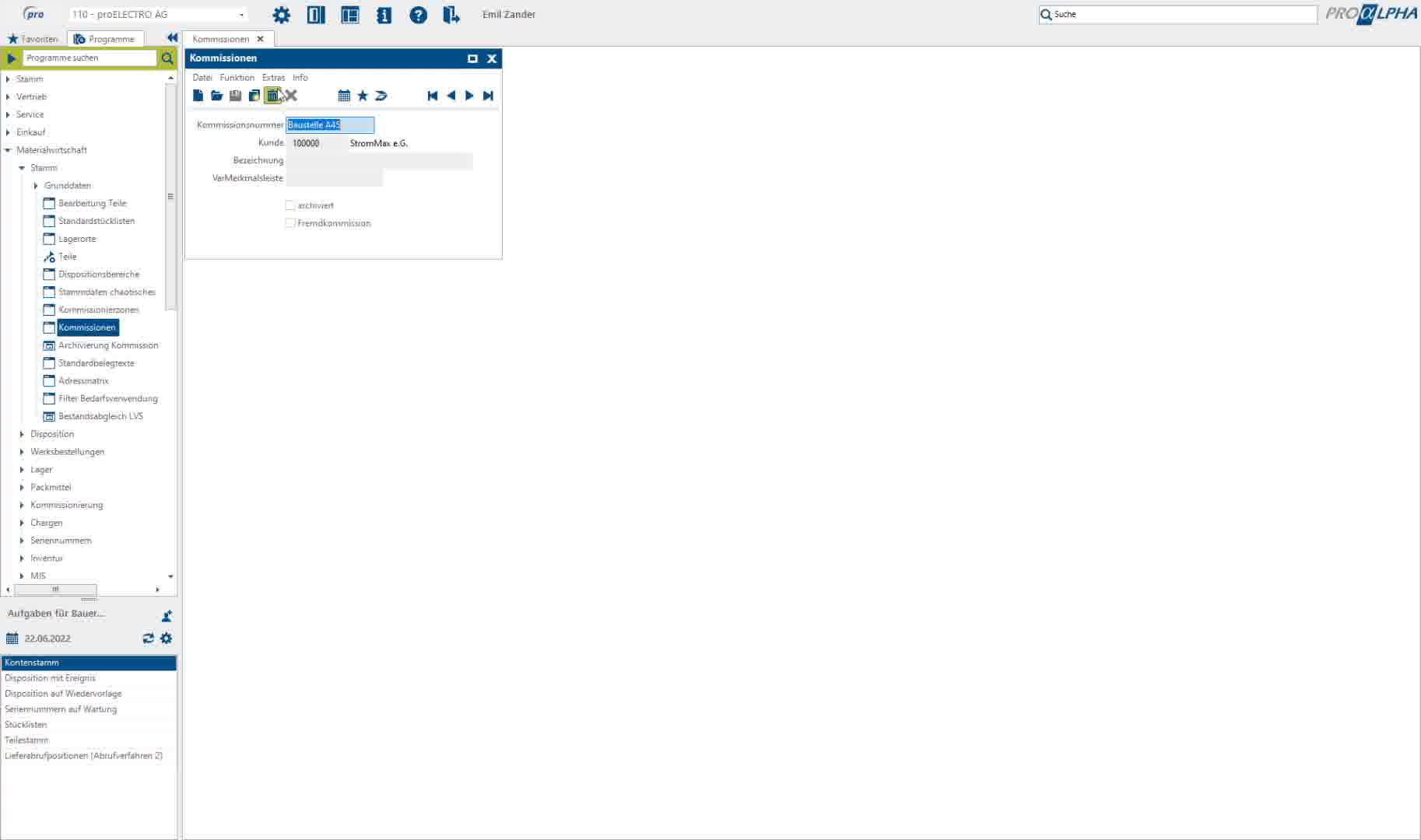Expand the Werksbestellungen node
This screenshot has width=1421, height=840.
[x=22, y=452]
